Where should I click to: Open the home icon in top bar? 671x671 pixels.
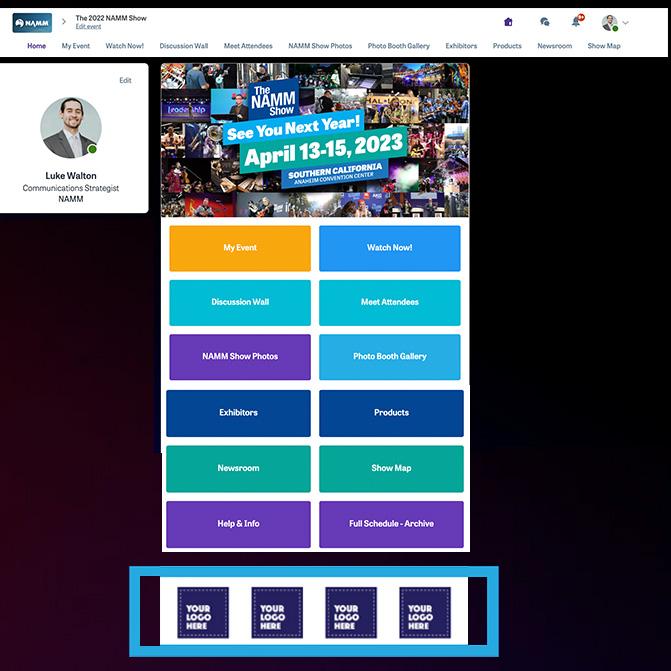508,22
